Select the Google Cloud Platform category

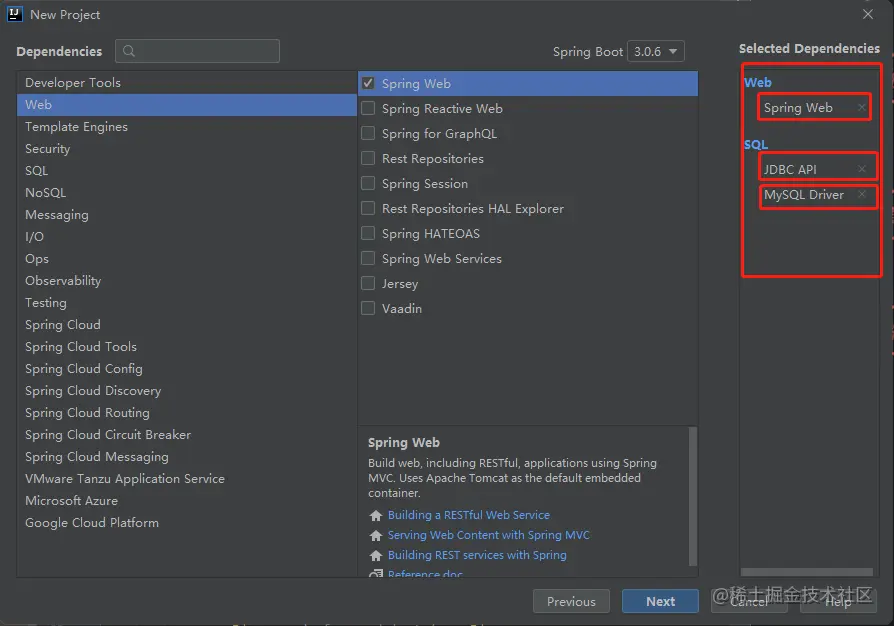[187, 523]
